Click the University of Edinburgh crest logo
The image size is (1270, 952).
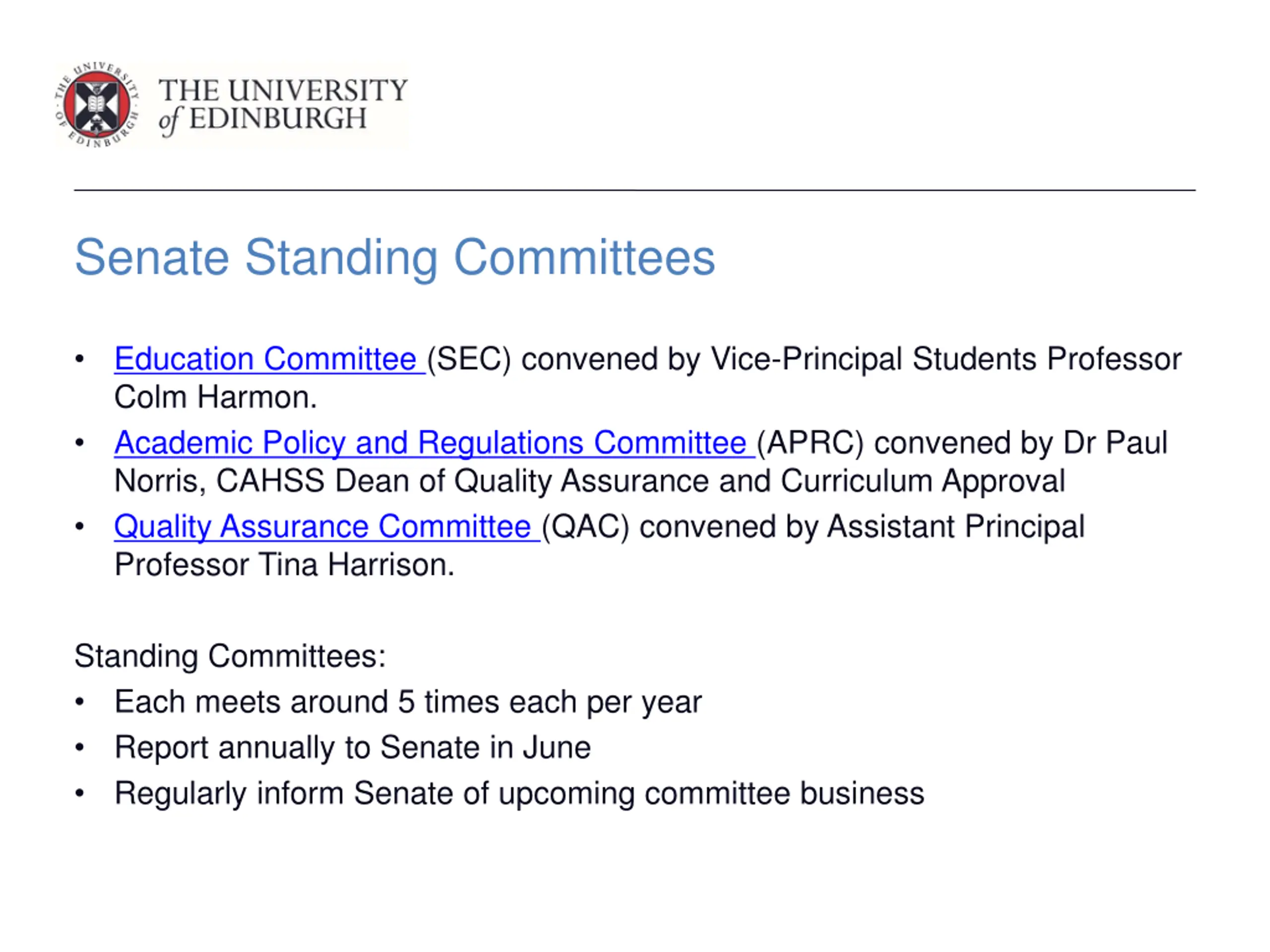(96, 105)
